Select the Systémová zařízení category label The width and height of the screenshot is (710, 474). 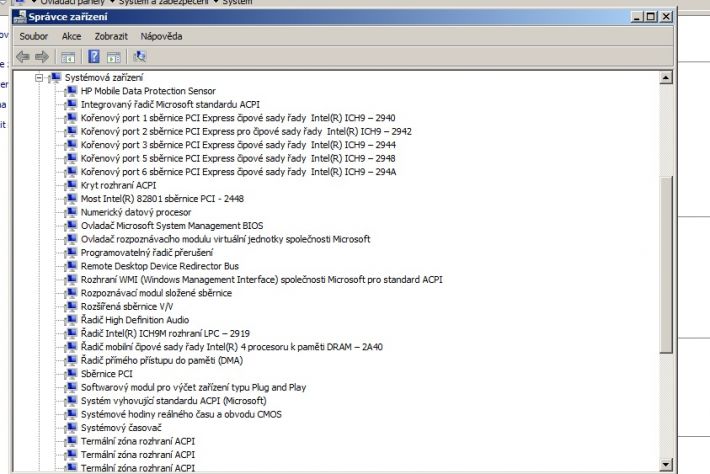click(104, 77)
